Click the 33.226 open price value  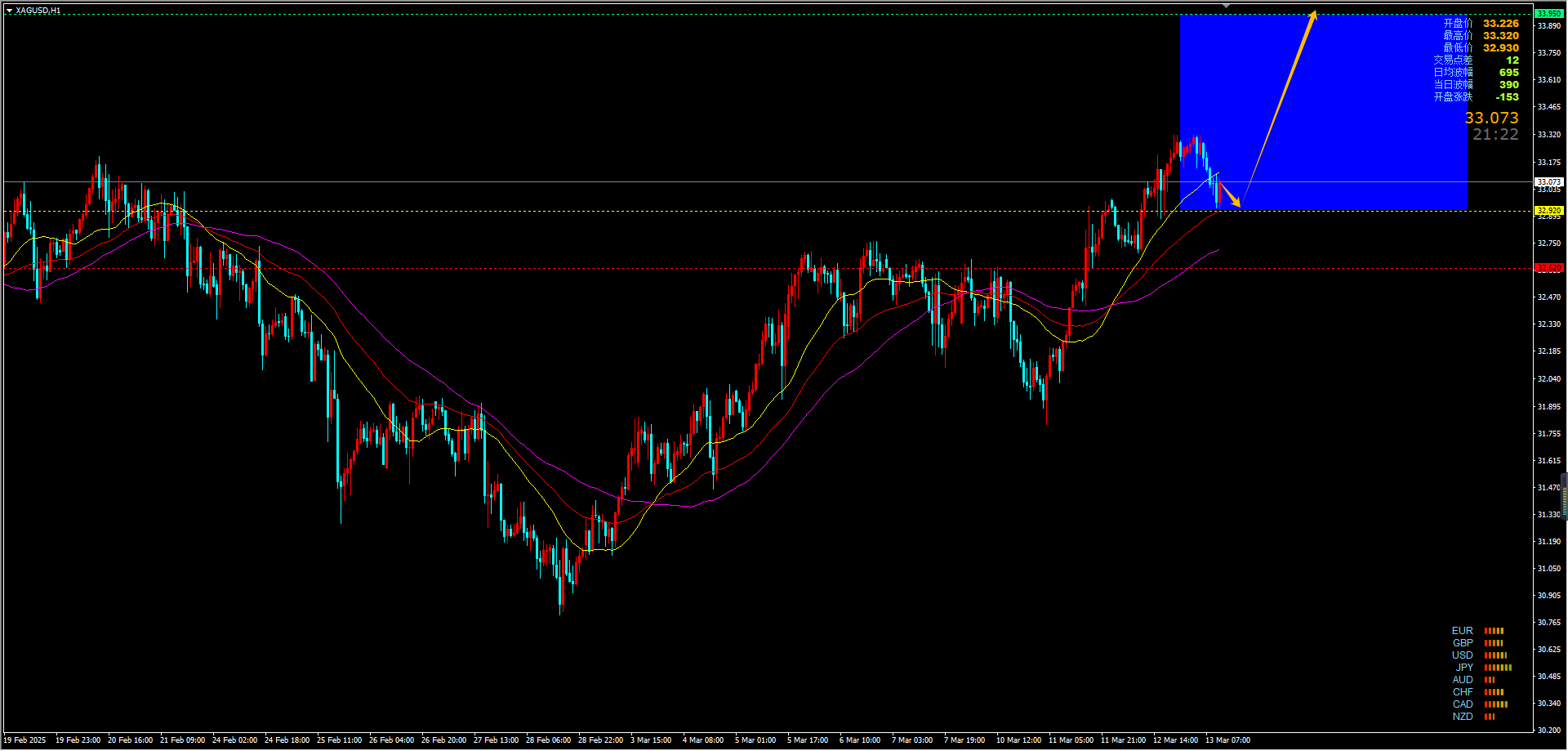1501,24
